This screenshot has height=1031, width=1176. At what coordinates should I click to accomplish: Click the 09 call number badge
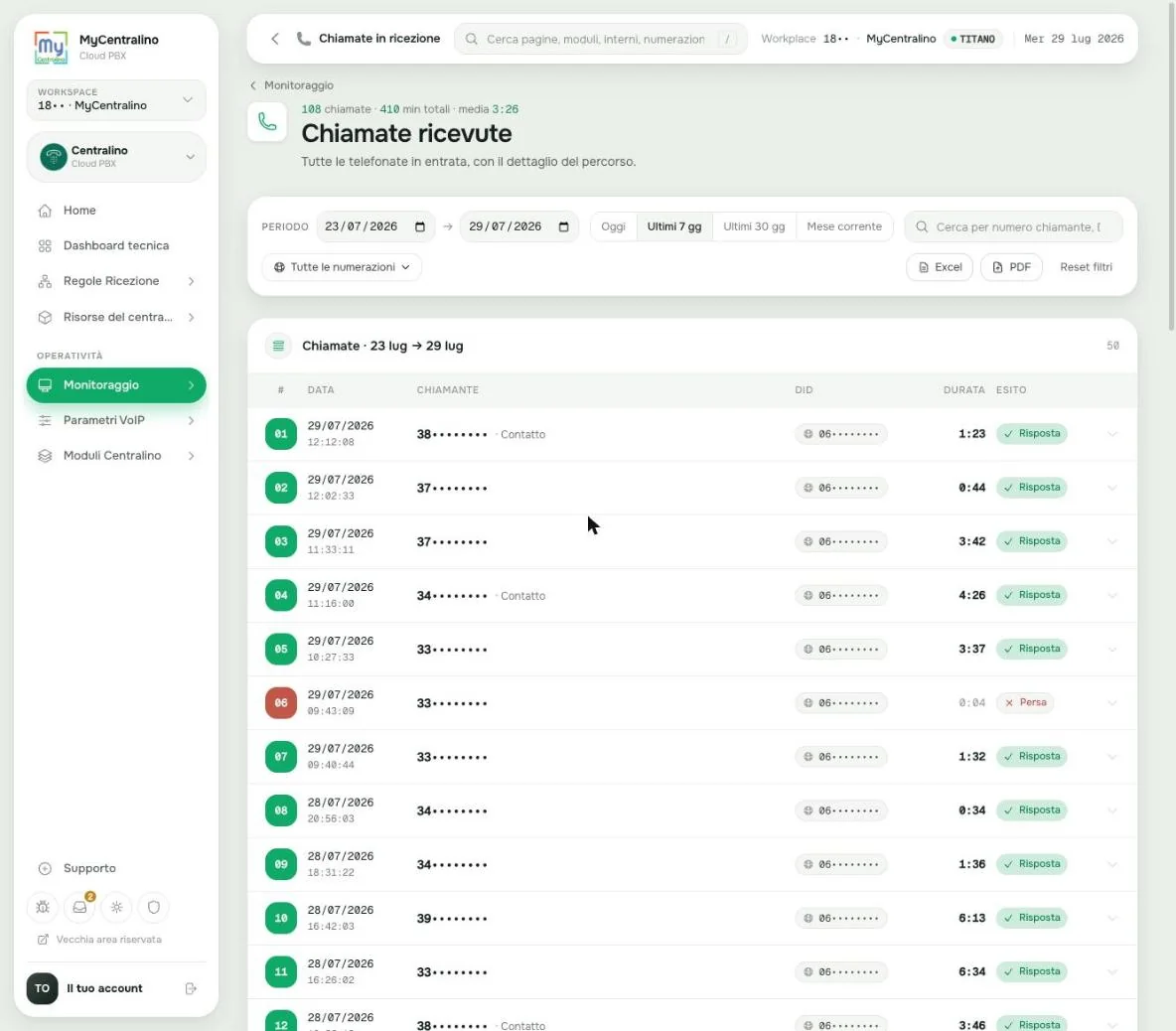pos(280,864)
